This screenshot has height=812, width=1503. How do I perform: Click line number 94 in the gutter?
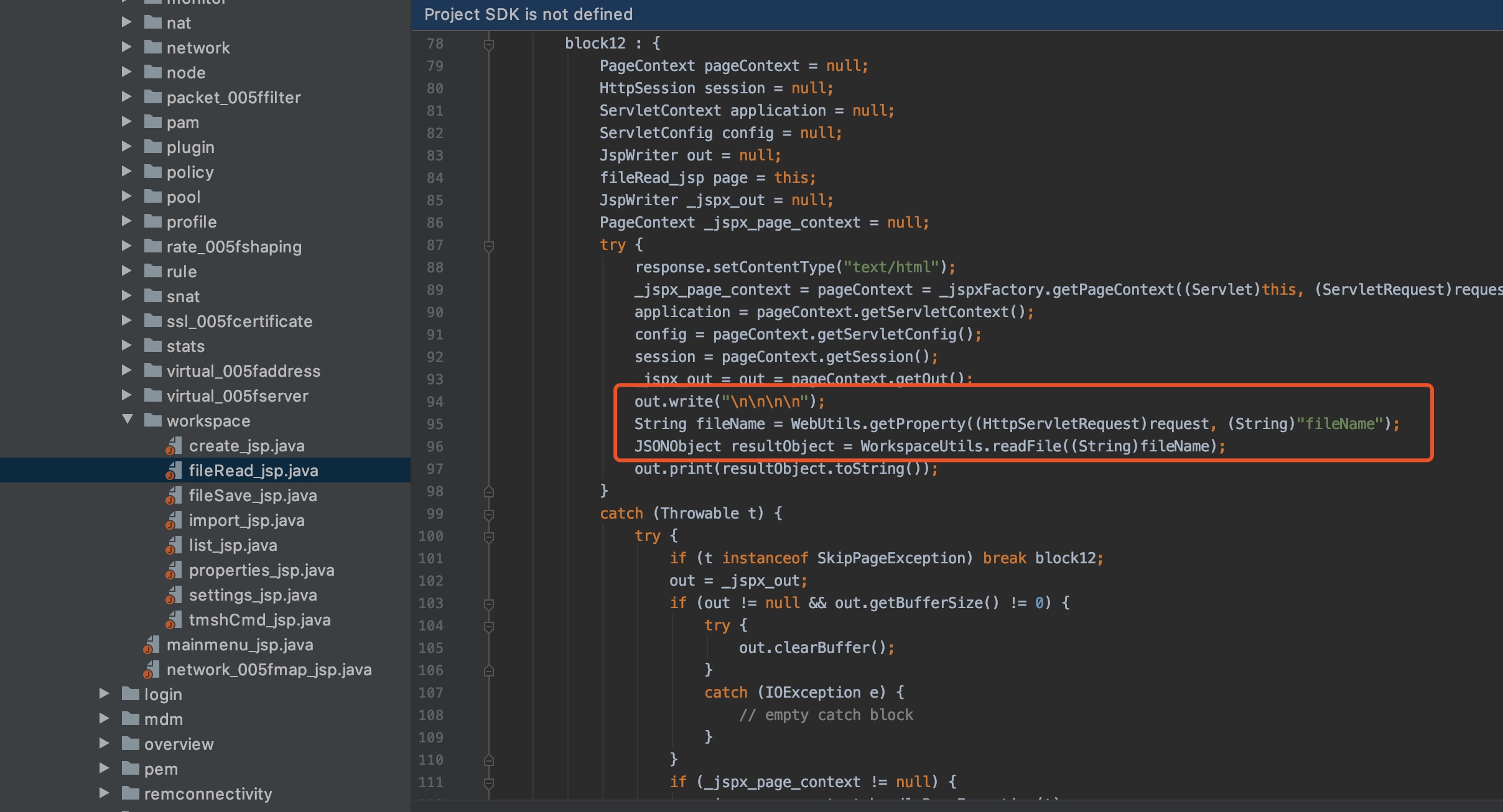[x=435, y=402]
